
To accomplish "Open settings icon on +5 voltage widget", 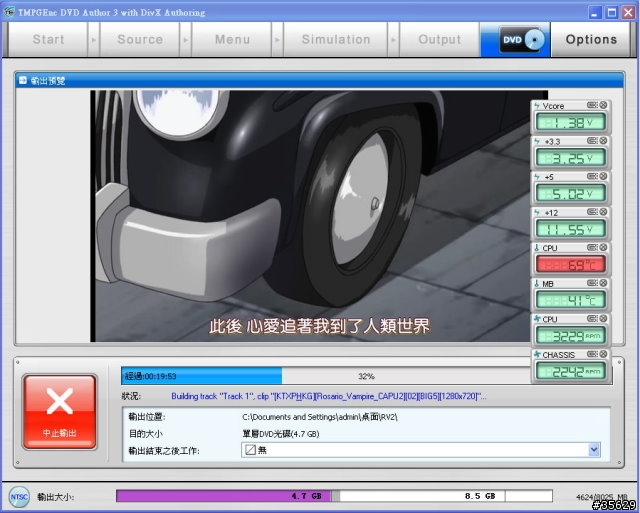I will coord(592,176).
